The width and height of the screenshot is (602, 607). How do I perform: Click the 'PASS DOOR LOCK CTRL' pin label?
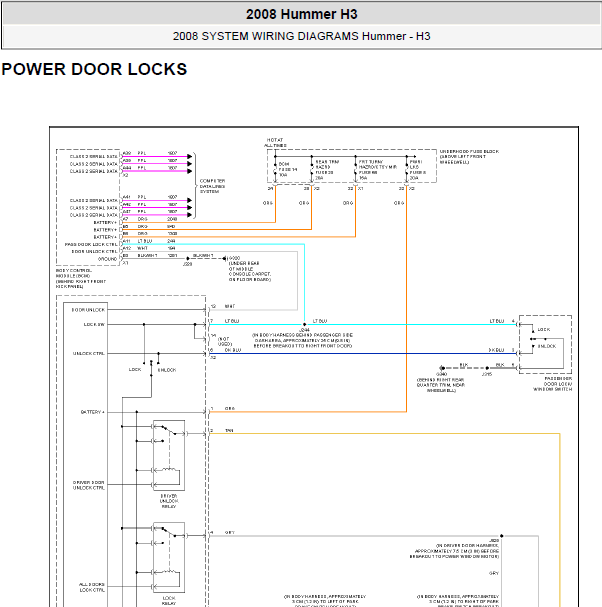[x=91, y=244]
